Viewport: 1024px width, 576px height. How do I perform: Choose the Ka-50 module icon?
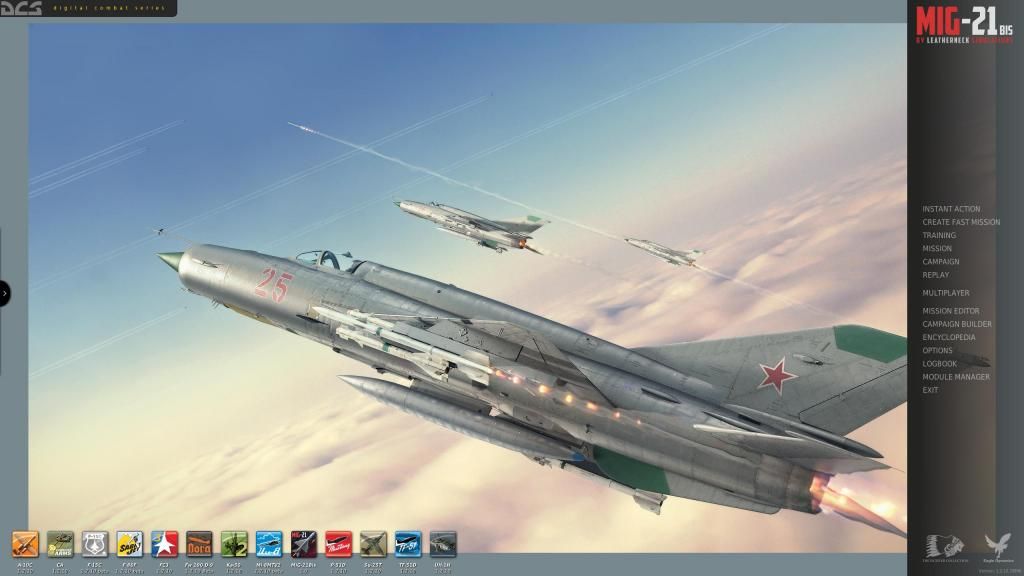click(234, 544)
